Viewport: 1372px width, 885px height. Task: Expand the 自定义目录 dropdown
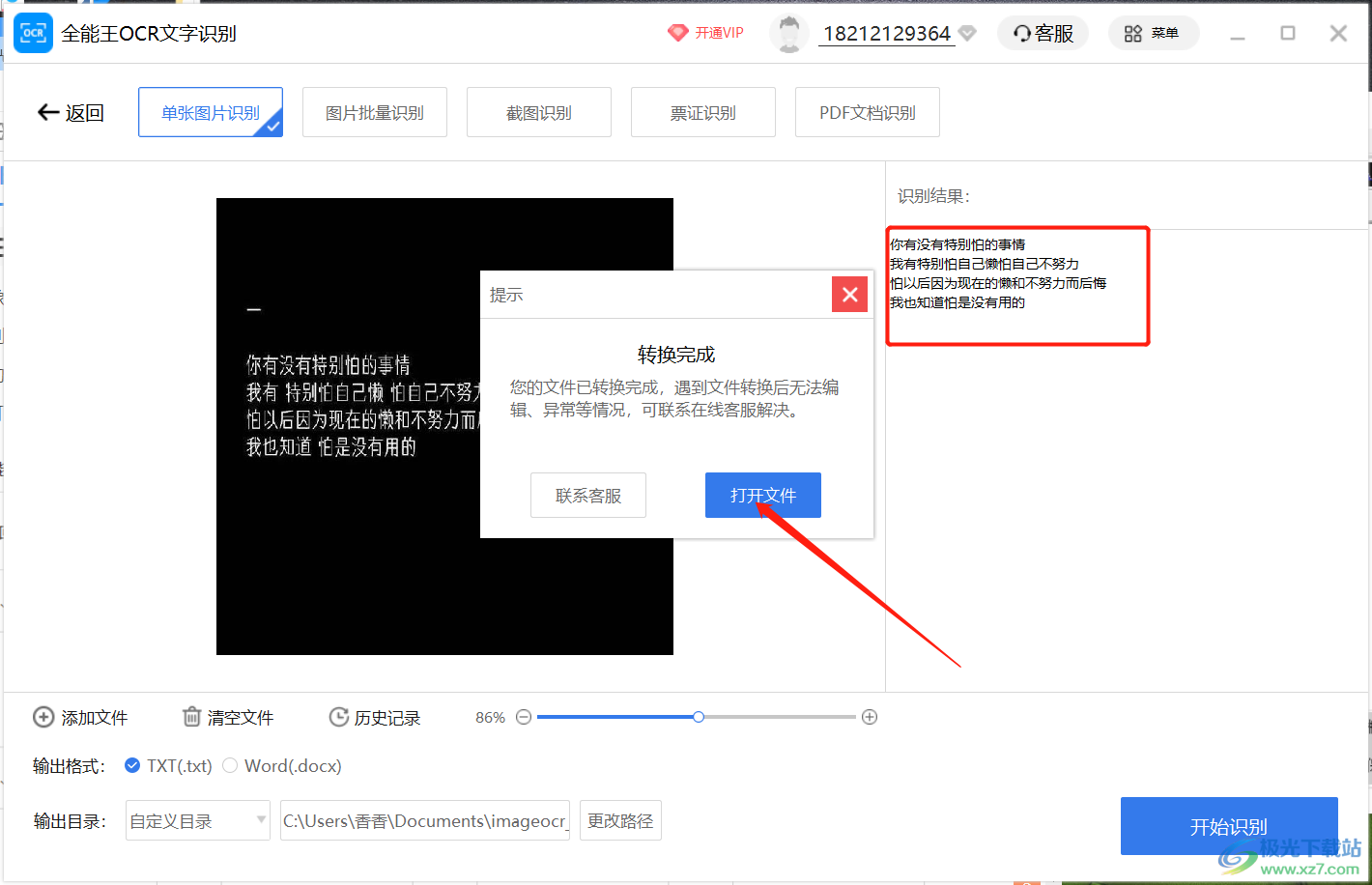(x=198, y=820)
